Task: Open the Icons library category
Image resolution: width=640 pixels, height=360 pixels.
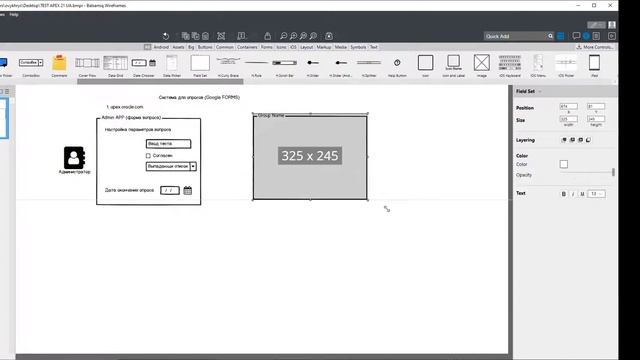Action: click(x=281, y=47)
